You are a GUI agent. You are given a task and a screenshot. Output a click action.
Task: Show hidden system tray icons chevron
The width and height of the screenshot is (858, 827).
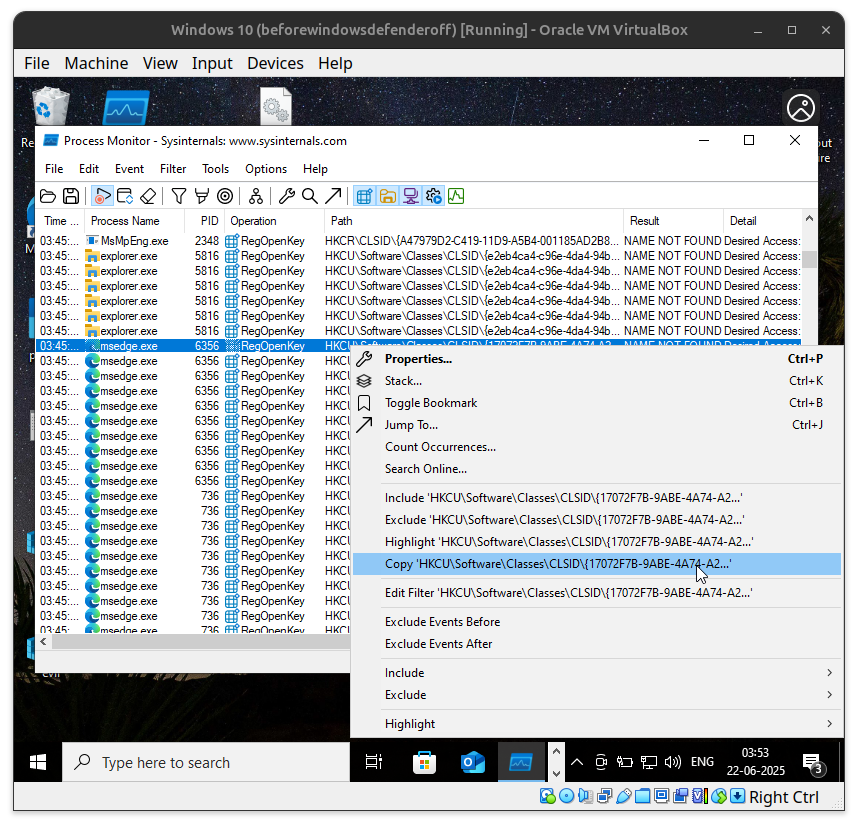pyautogui.click(x=577, y=762)
